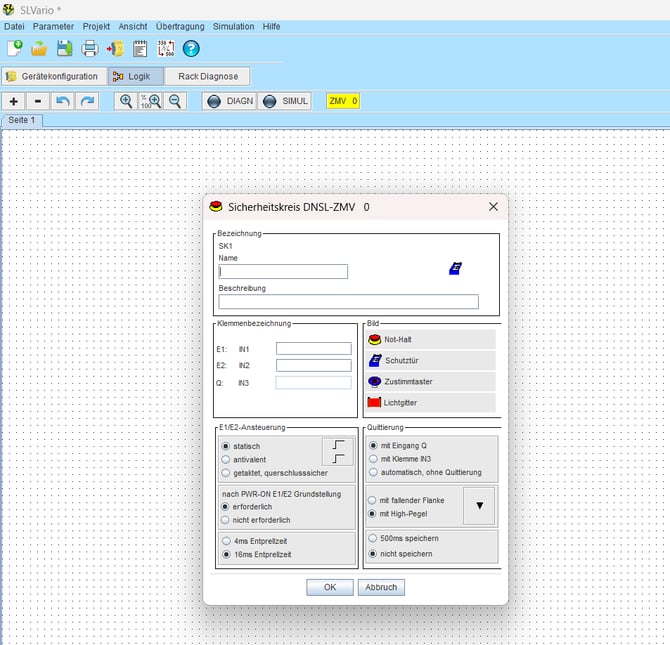Open the blue help question mark icon
This screenshot has width=670, height=645.
[x=191, y=48]
